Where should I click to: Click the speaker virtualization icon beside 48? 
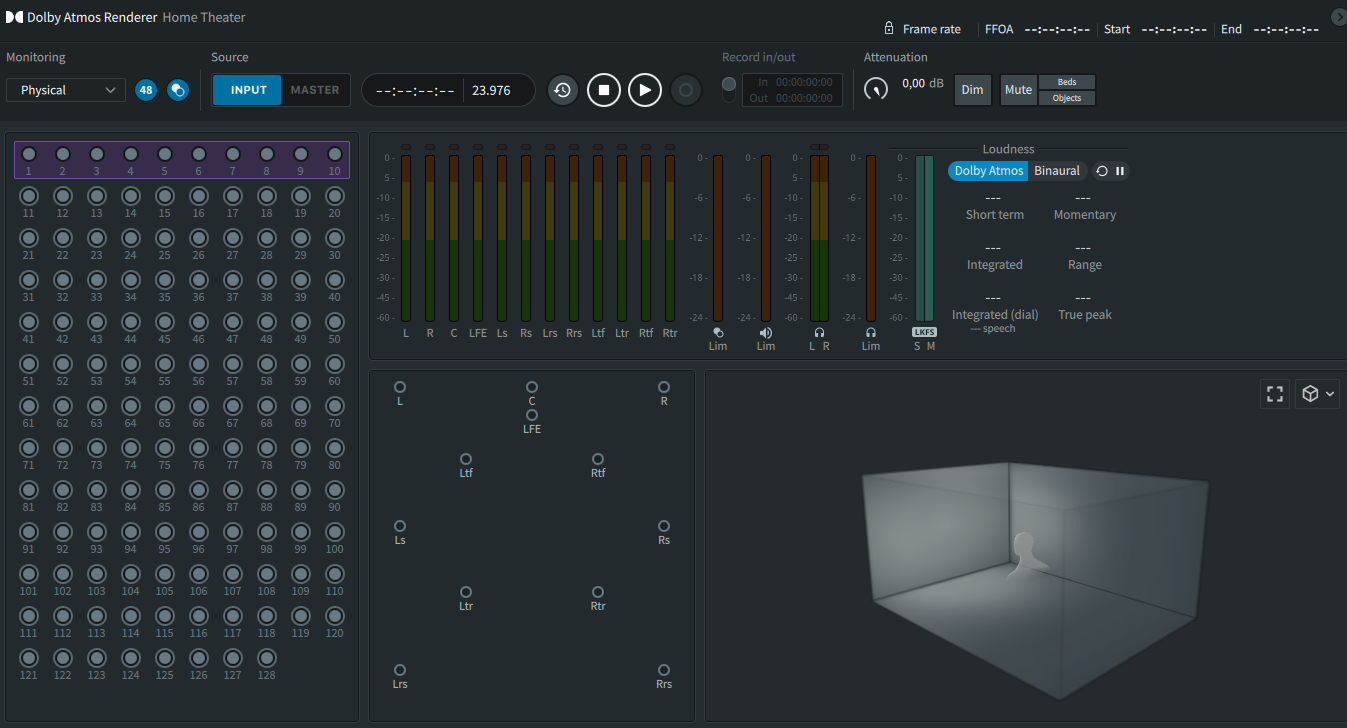[x=178, y=90]
